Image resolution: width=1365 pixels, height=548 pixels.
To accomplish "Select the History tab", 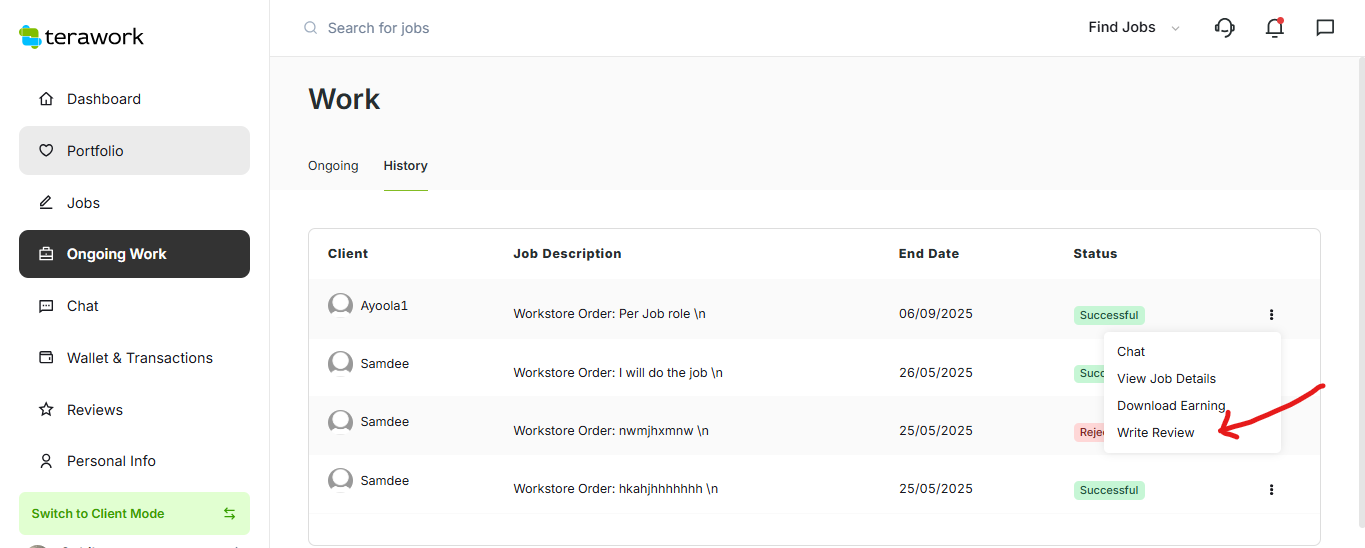I will tap(405, 166).
